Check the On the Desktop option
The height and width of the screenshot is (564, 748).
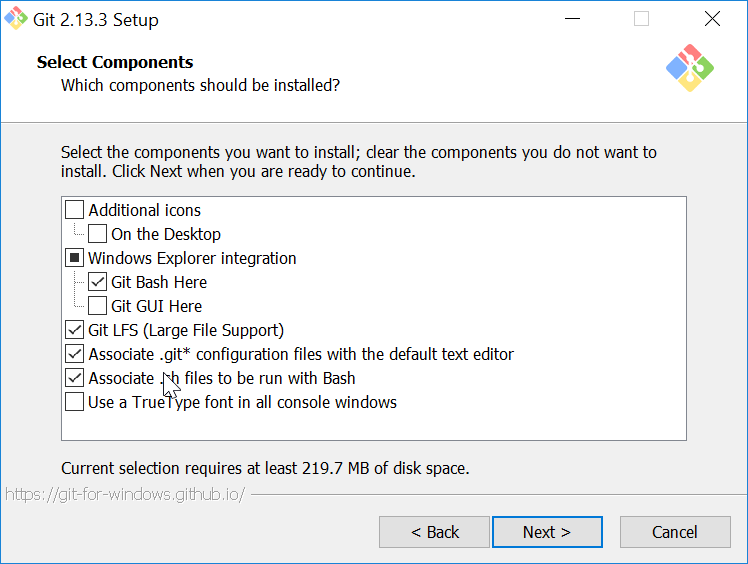(x=97, y=234)
